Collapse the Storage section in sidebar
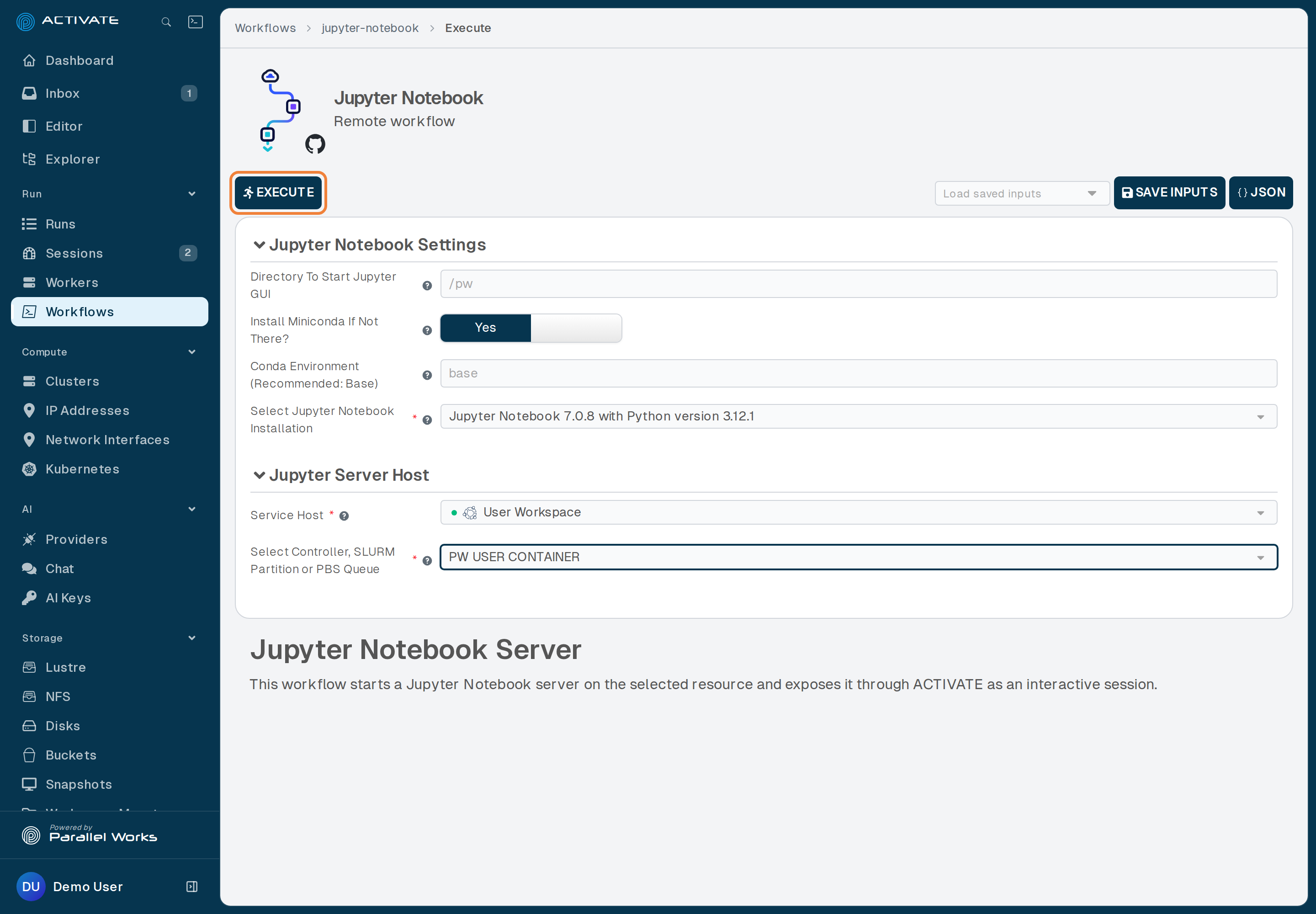The width and height of the screenshot is (1316, 914). coord(192,638)
